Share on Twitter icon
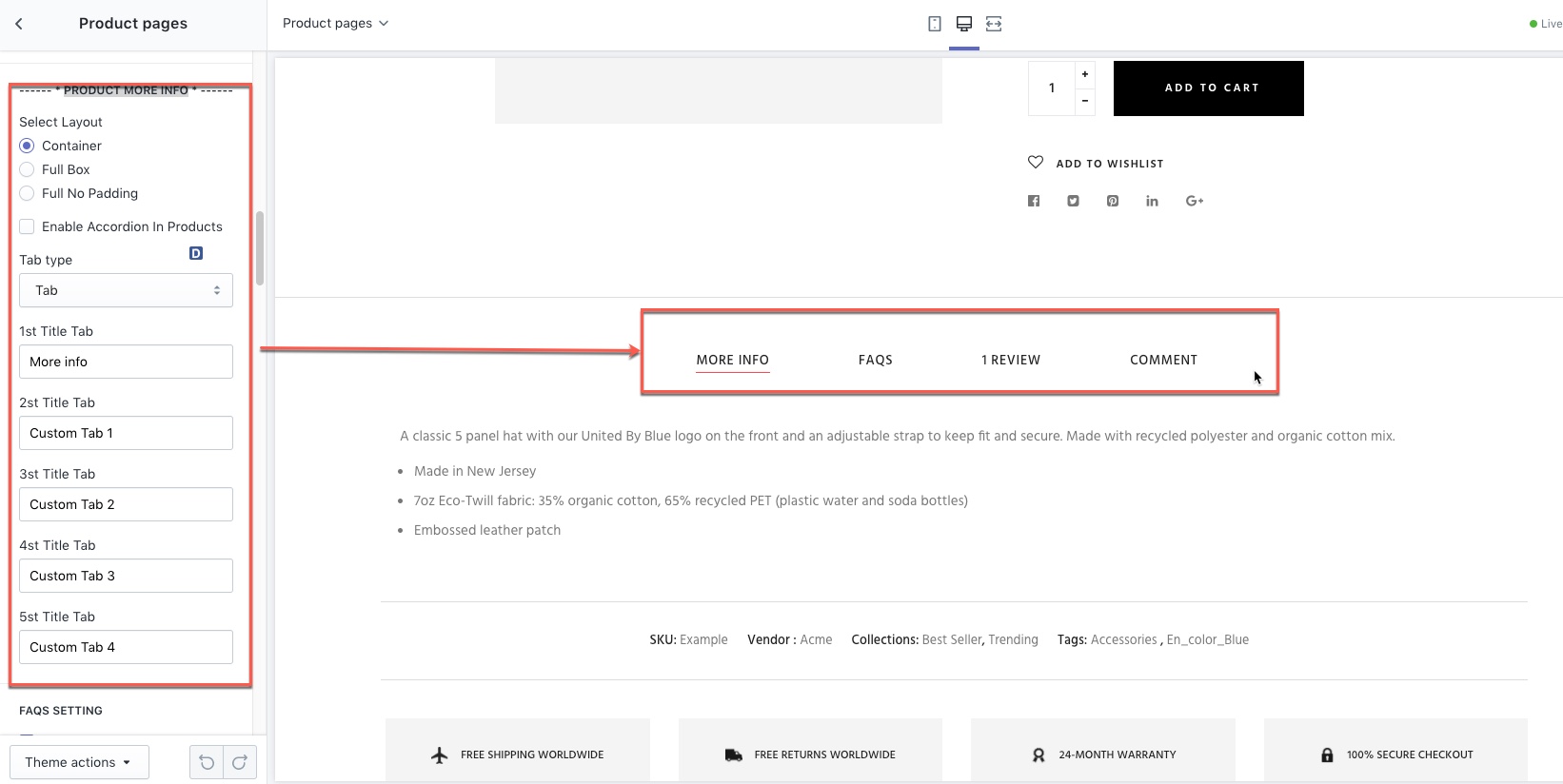 (1073, 201)
